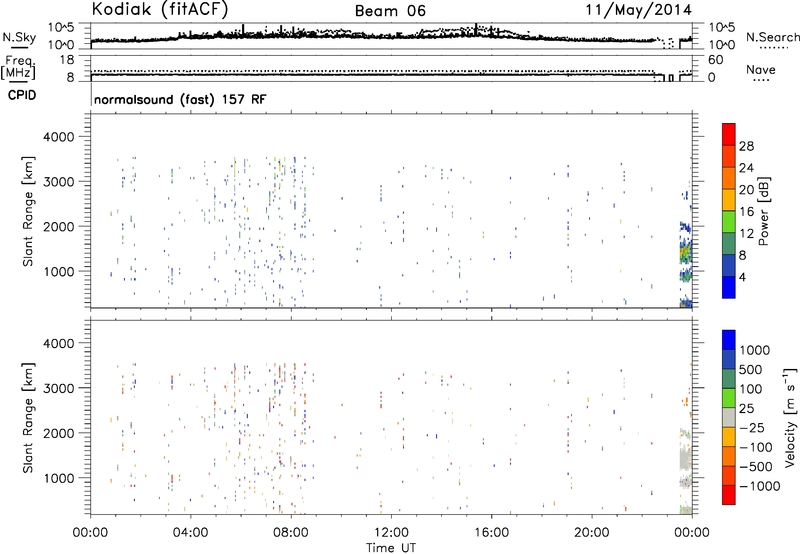Screen dimensions: 800x554
Task: Click the "28" label on Power colorbar
Action: coord(746,146)
